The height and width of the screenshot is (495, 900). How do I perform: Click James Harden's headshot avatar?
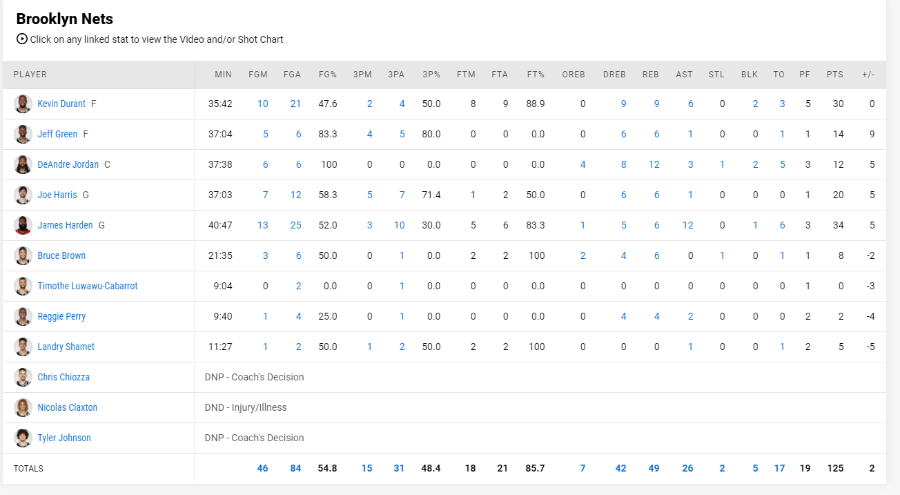coord(23,226)
